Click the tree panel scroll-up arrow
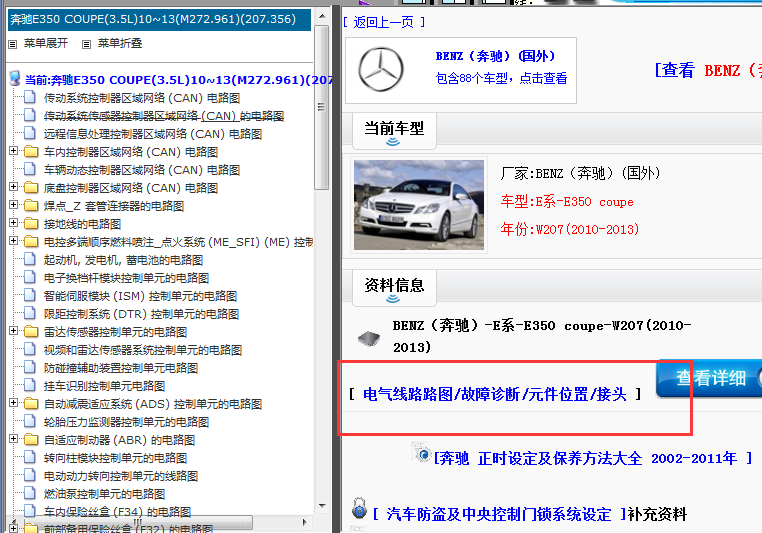This screenshot has height=533, width=762. (322, 17)
